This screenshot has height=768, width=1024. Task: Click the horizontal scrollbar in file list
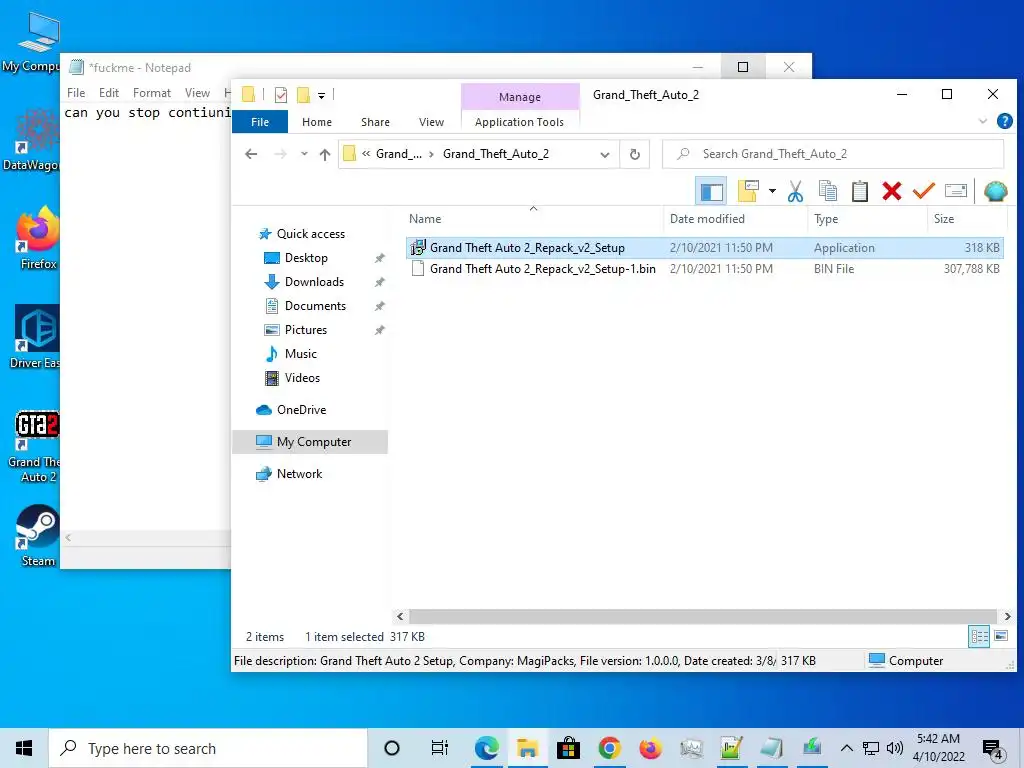click(x=703, y=616)
